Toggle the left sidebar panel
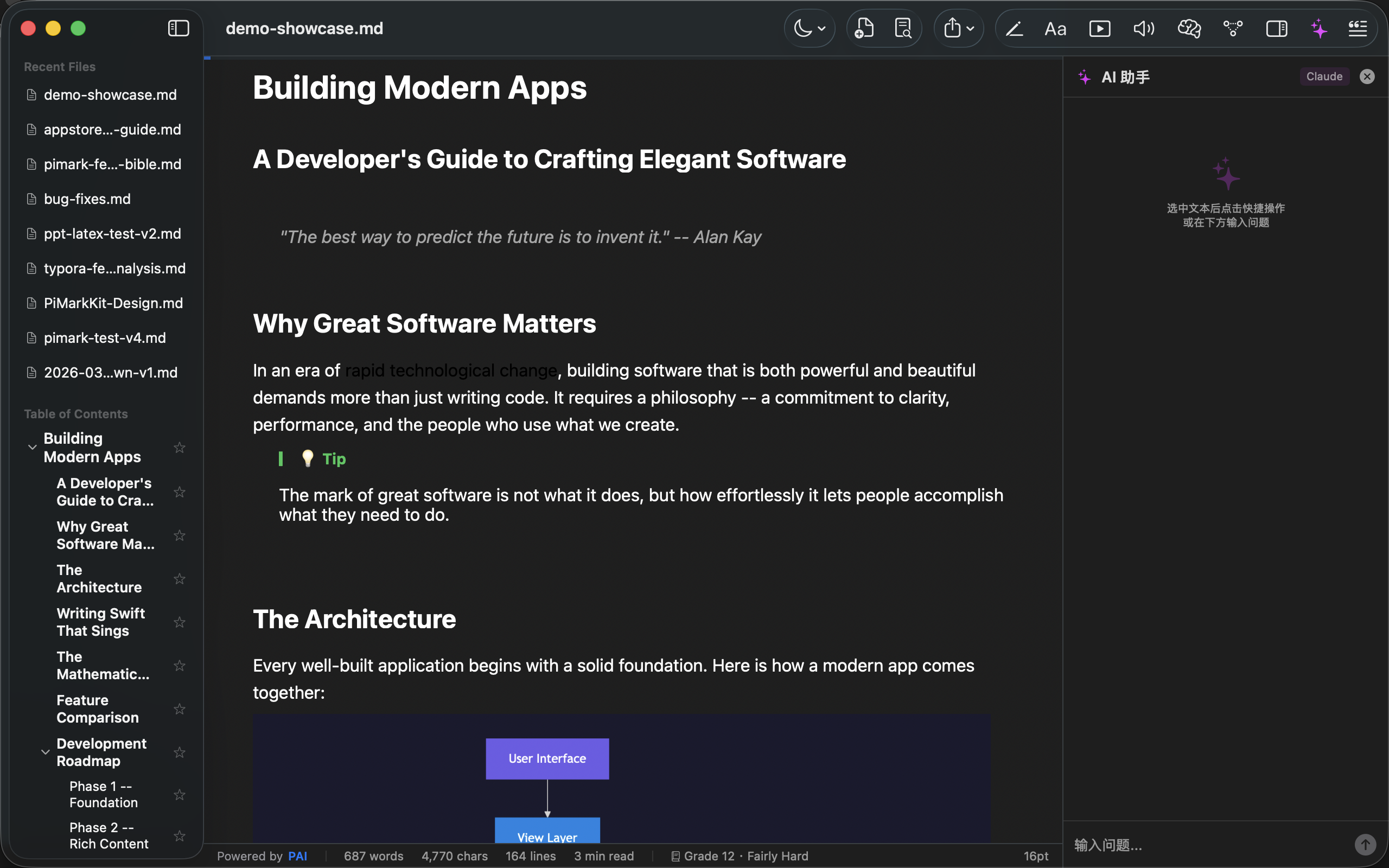 click(x=178, y=28)
